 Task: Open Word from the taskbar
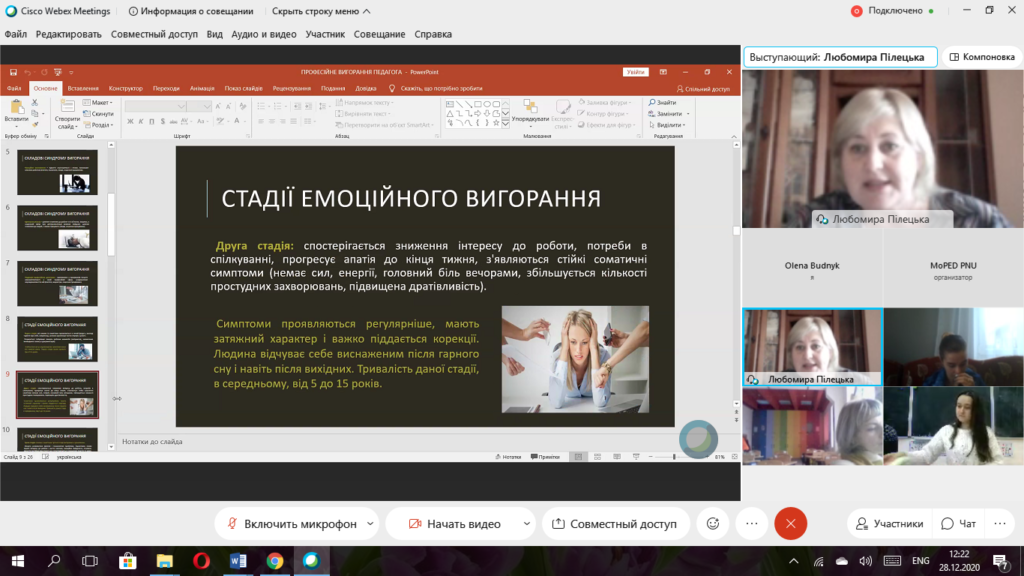(238, 561)
